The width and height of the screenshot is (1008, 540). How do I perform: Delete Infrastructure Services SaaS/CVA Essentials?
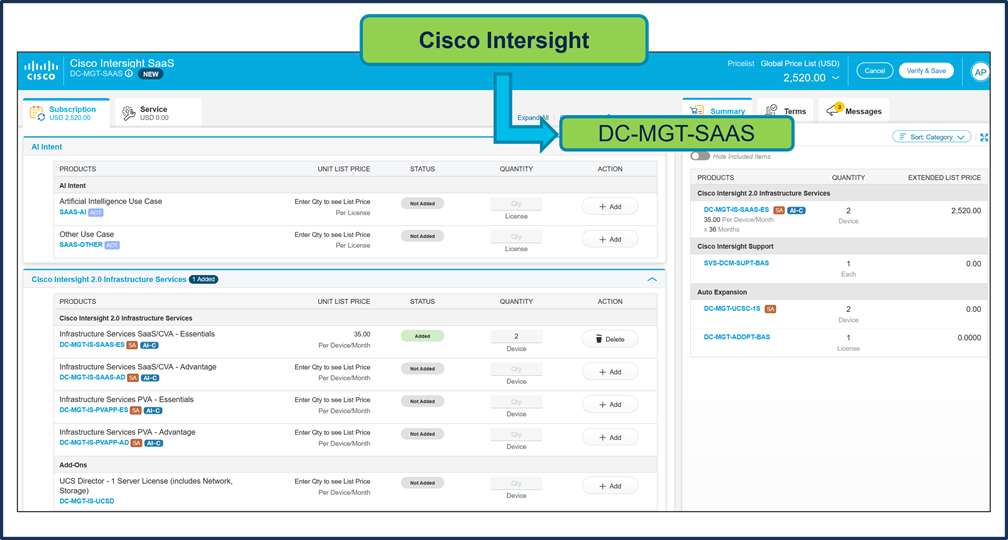[610, 339]
